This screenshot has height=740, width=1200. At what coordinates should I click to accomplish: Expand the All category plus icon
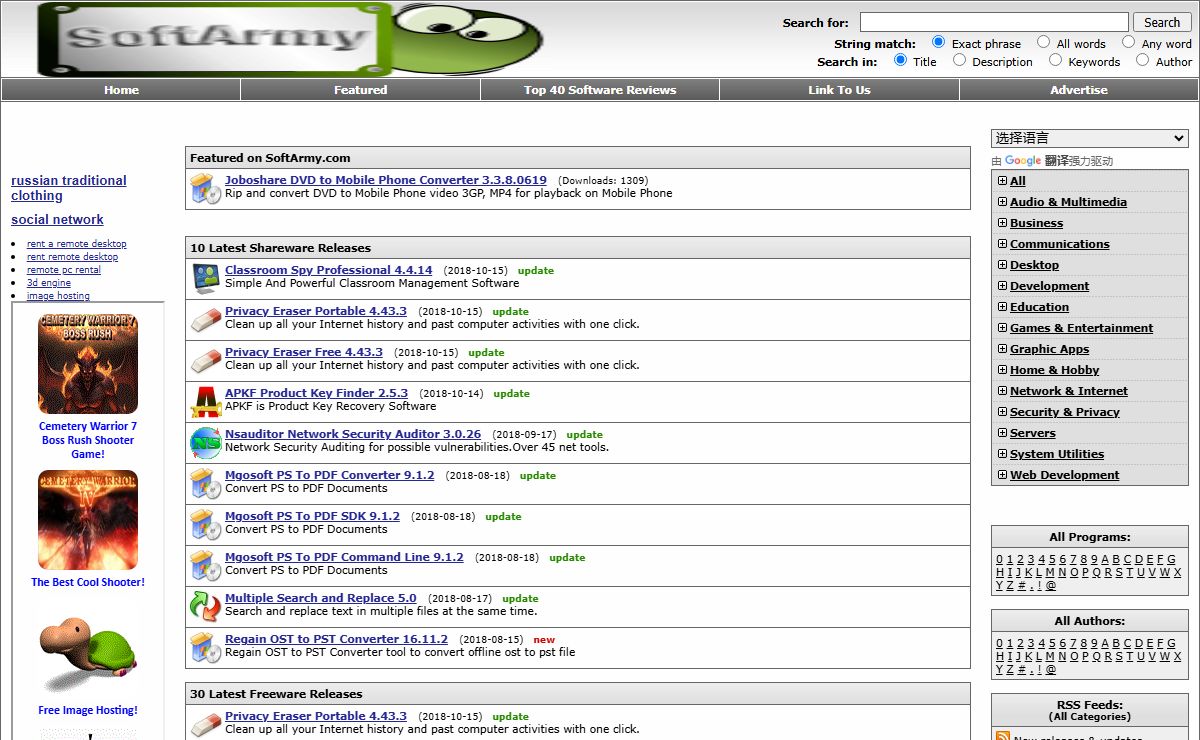point(1002,181)
